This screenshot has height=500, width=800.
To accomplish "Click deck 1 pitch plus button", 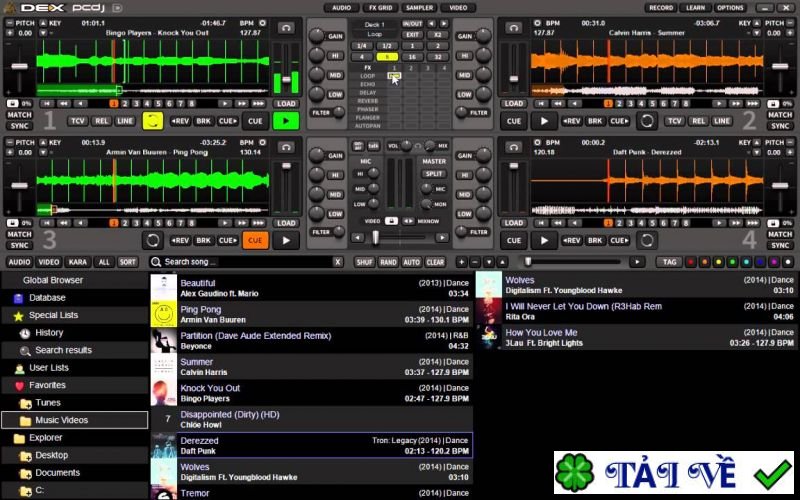I will tap(10, 33).
